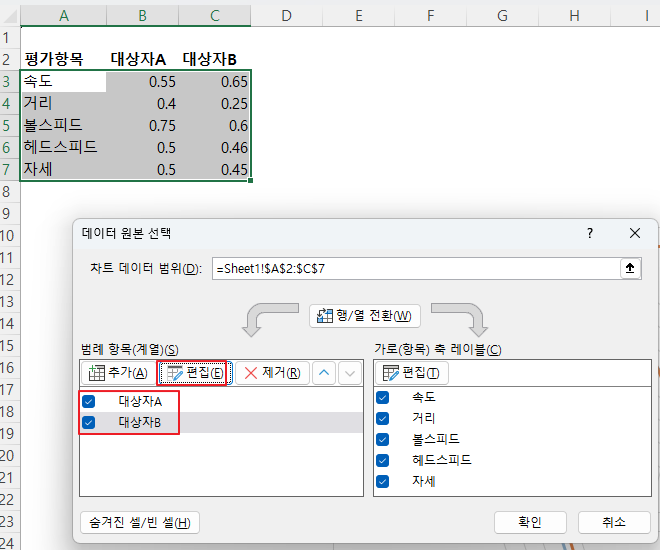
Task: Open 숨겨진 셀/빈 셀 settings
Action: pos(140,523)
